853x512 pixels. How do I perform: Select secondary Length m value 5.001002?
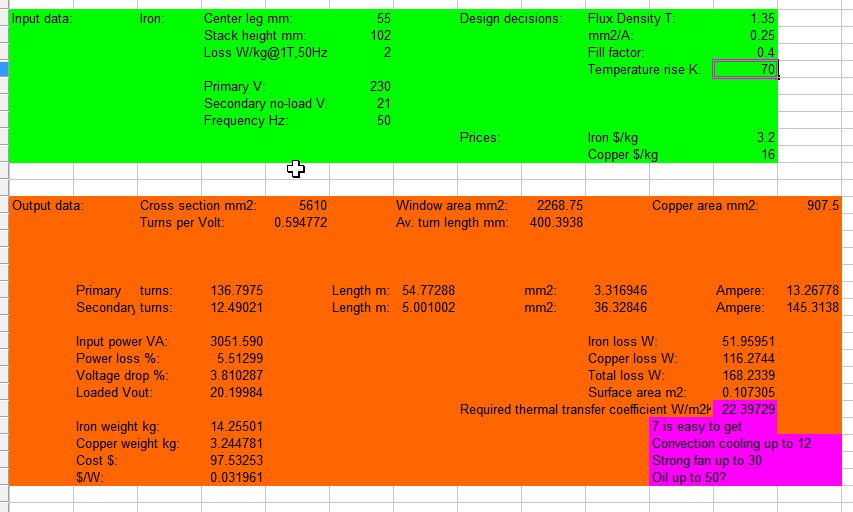429,307
